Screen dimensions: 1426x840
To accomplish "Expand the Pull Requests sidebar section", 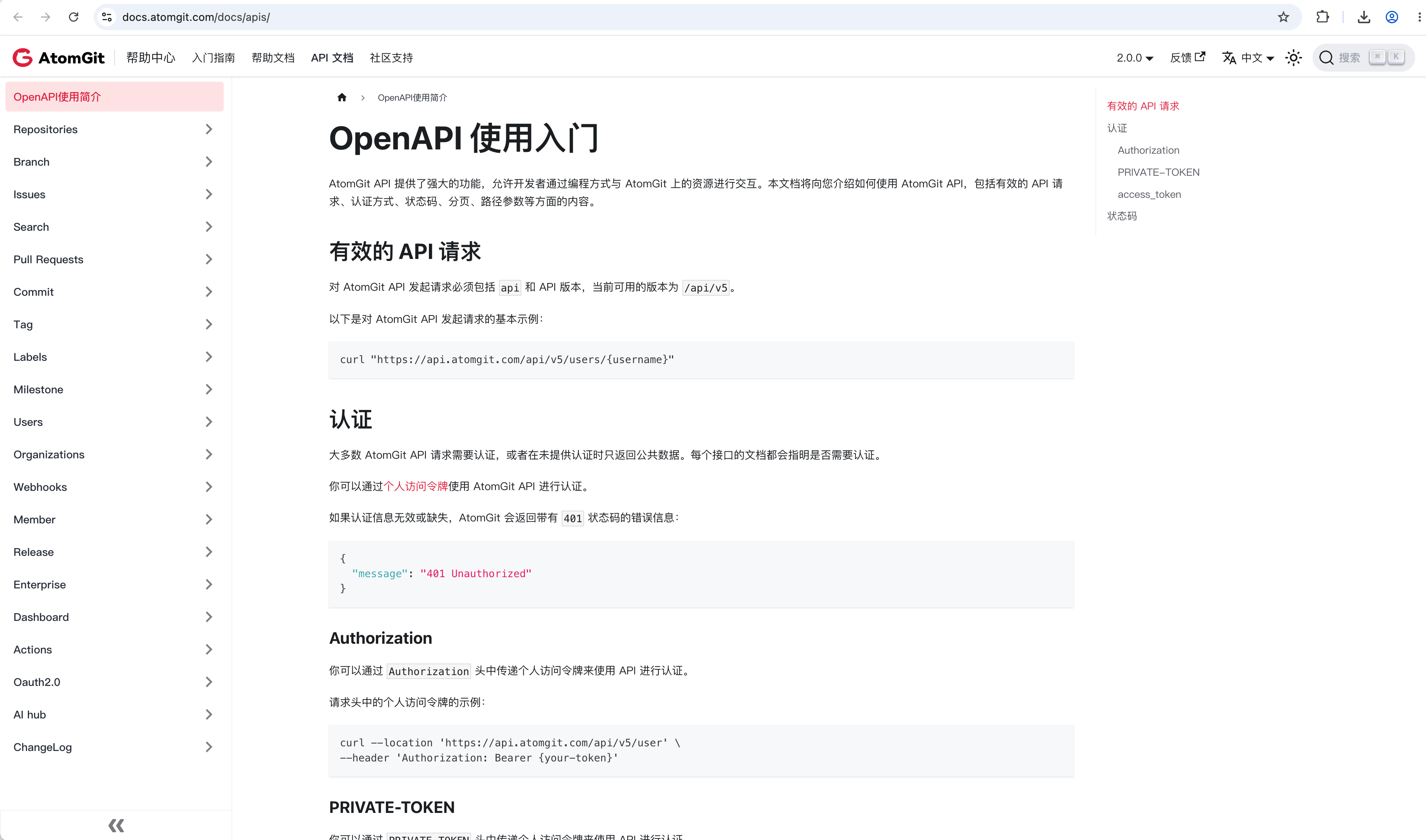I will click(114, 260).
